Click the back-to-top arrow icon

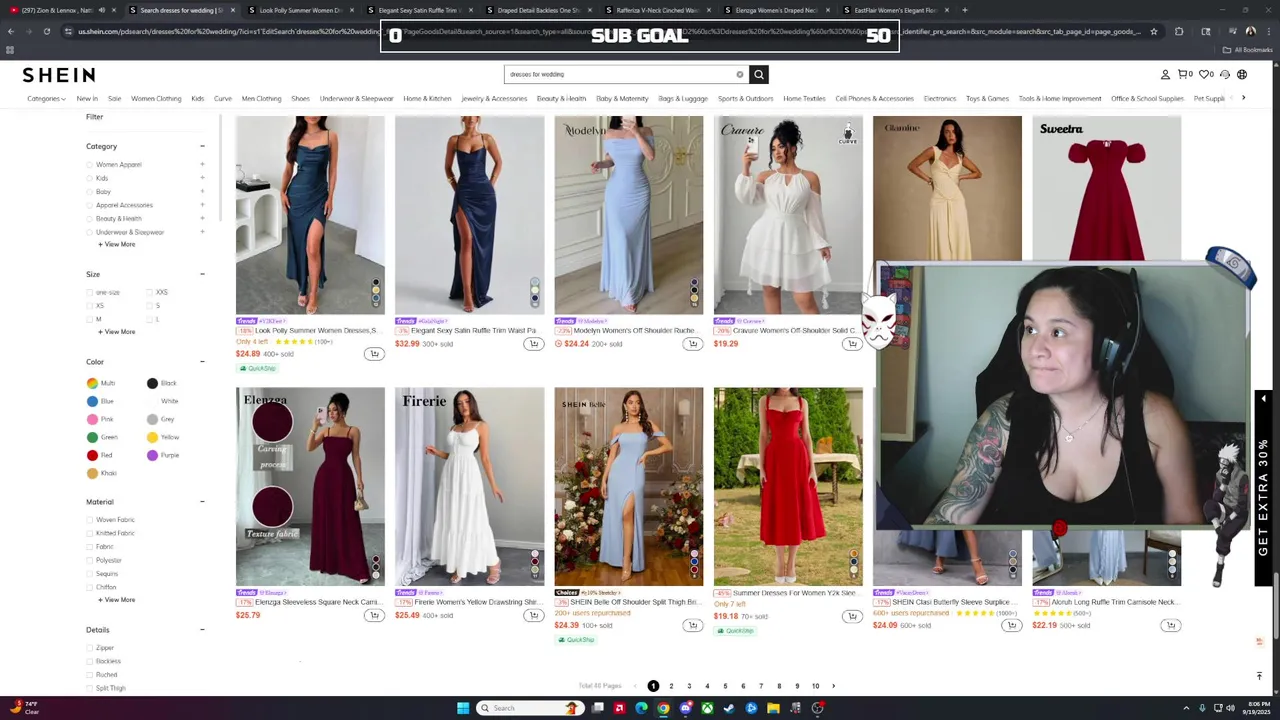(1259, 676)
